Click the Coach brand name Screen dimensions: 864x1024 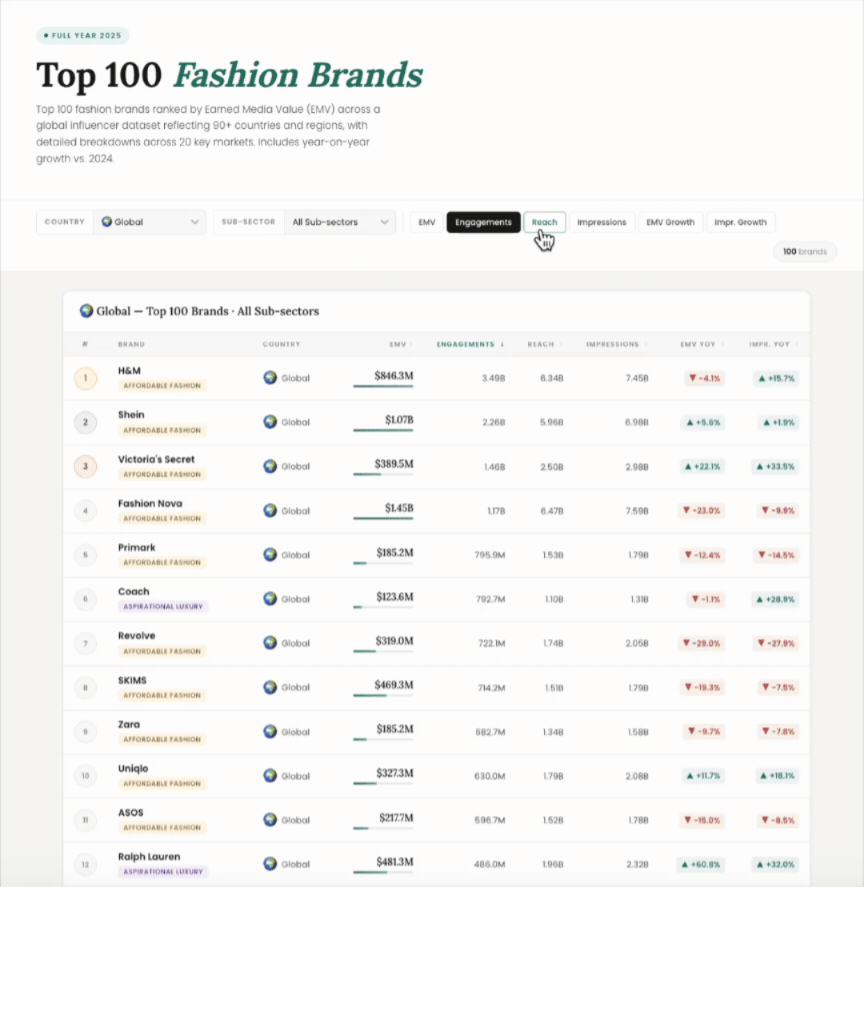[134, 591]
